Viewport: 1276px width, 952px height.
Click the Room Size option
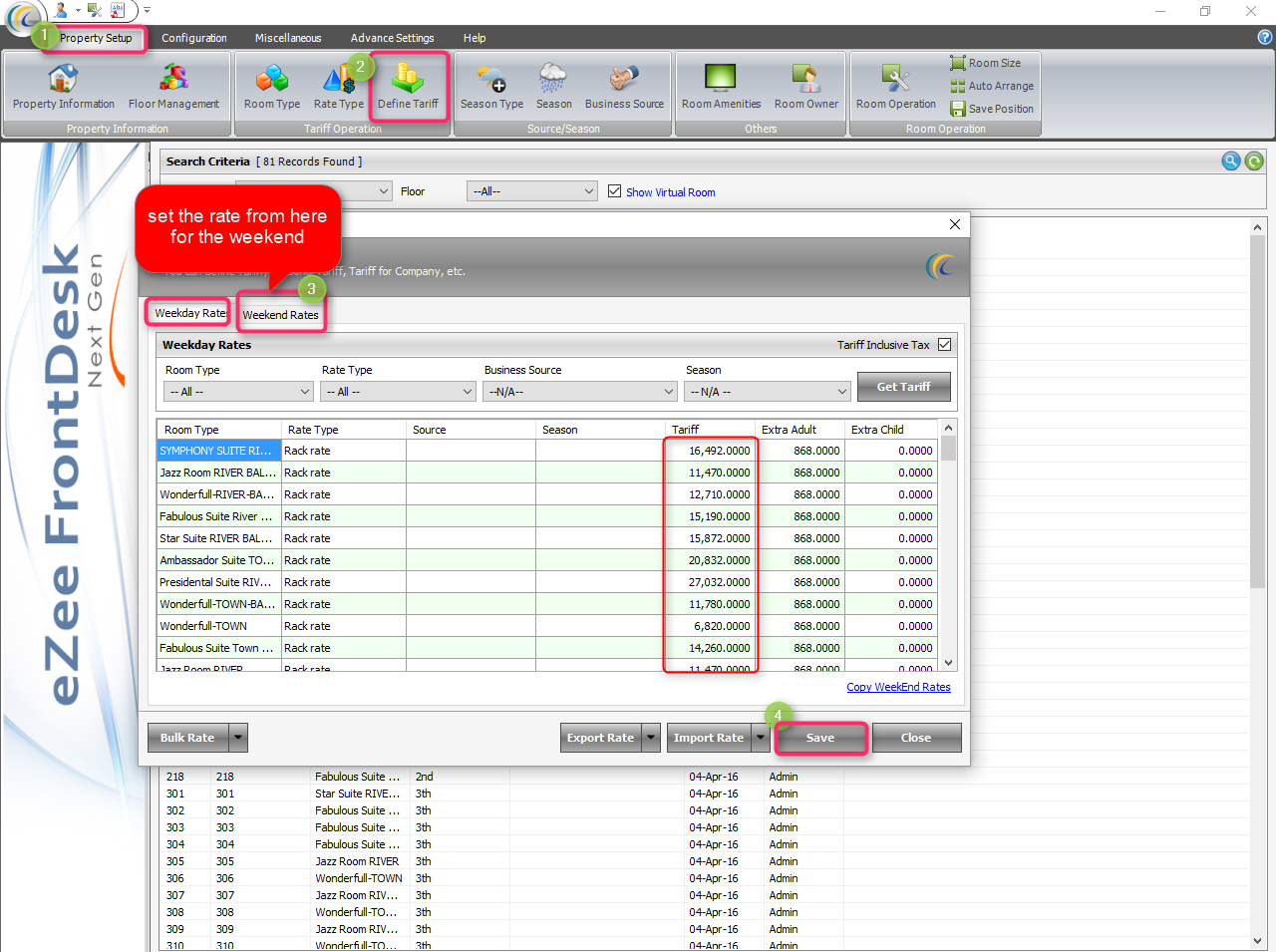(x=985, y=63)
